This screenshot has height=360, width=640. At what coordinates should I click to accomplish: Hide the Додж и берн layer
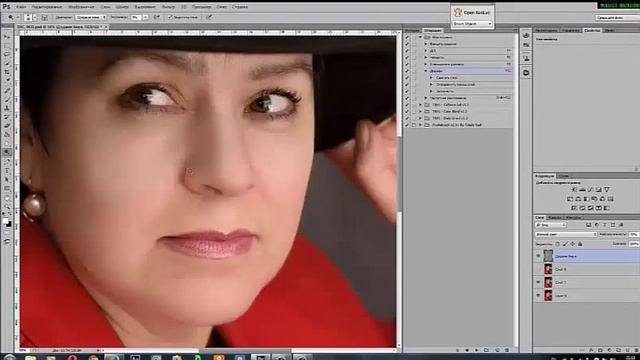538,256
